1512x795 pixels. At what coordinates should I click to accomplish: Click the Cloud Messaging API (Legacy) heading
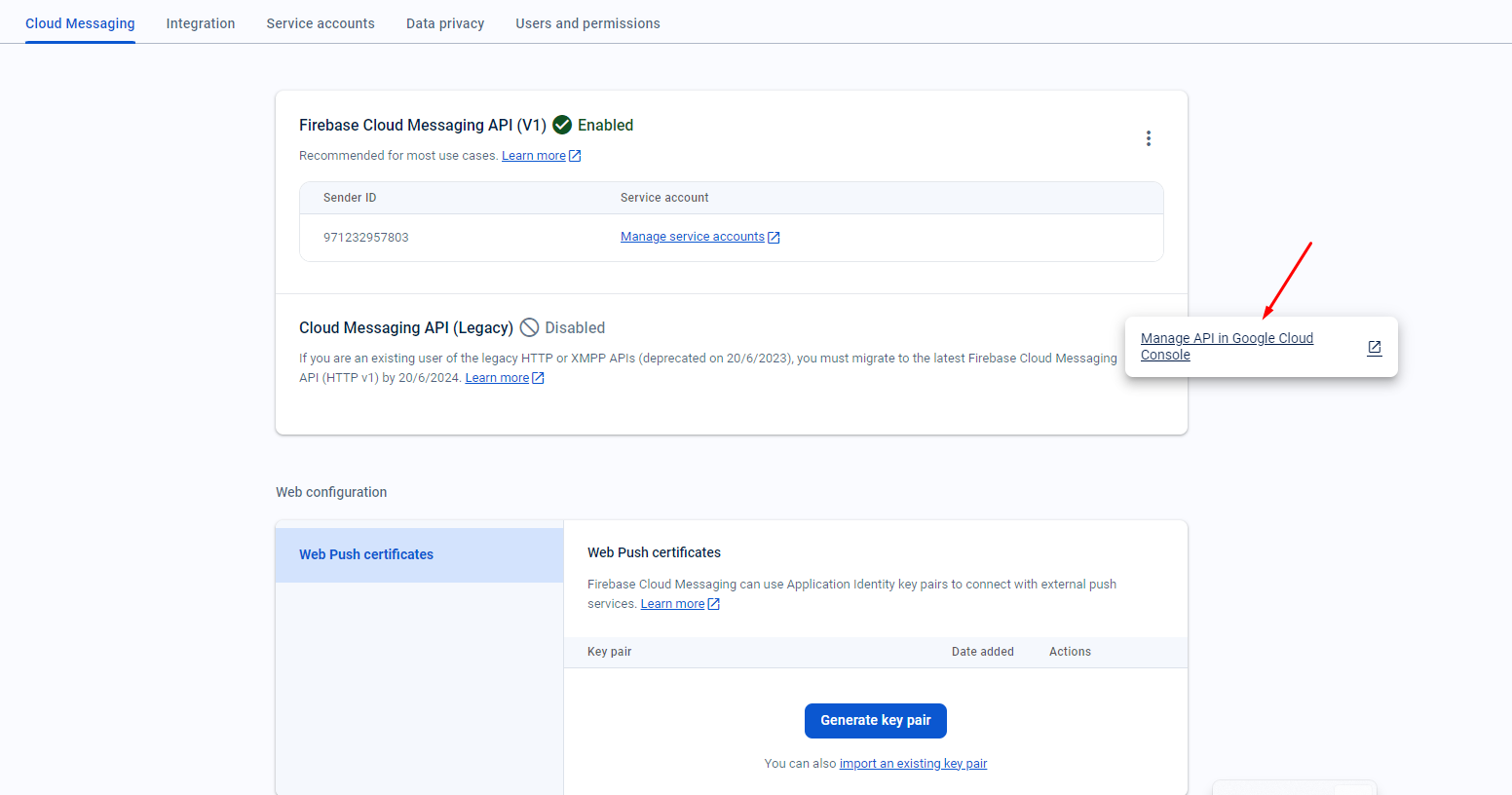[x=406, y=327]
